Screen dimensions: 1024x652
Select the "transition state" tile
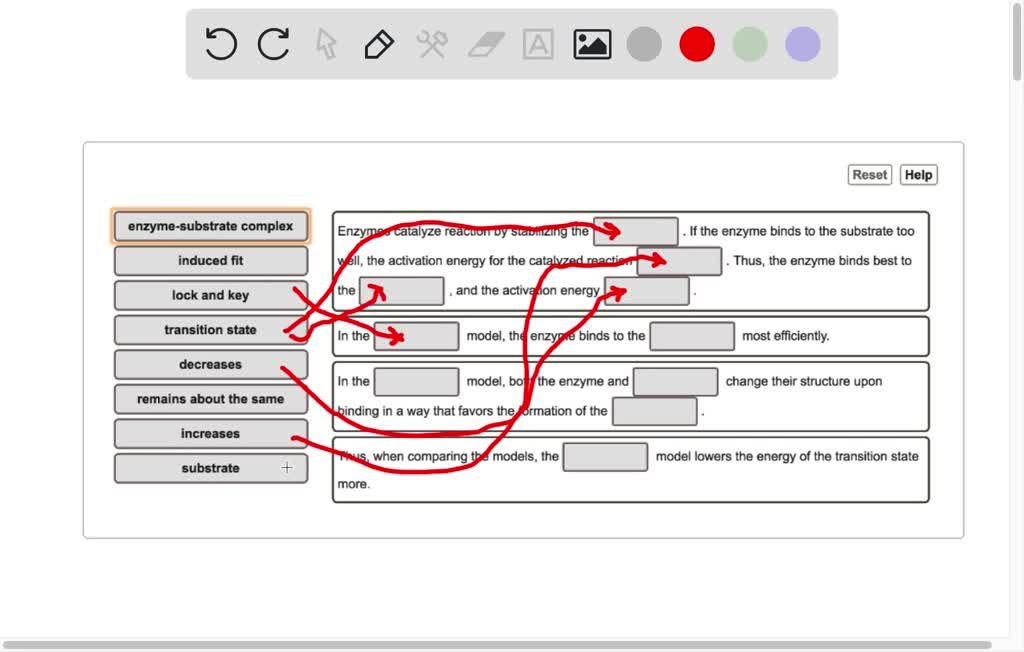click(x=210, y=330)
